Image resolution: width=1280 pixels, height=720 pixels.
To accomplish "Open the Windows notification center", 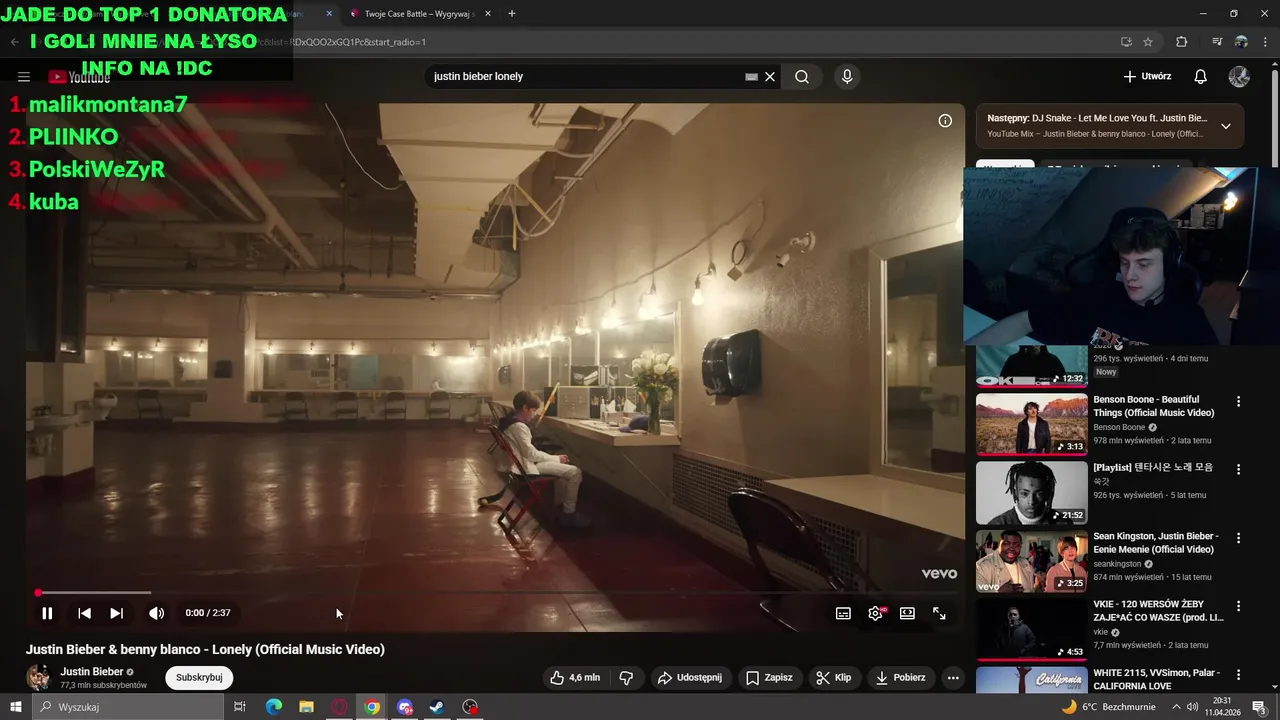I will pyautogui.click(x=1259, y=707).
